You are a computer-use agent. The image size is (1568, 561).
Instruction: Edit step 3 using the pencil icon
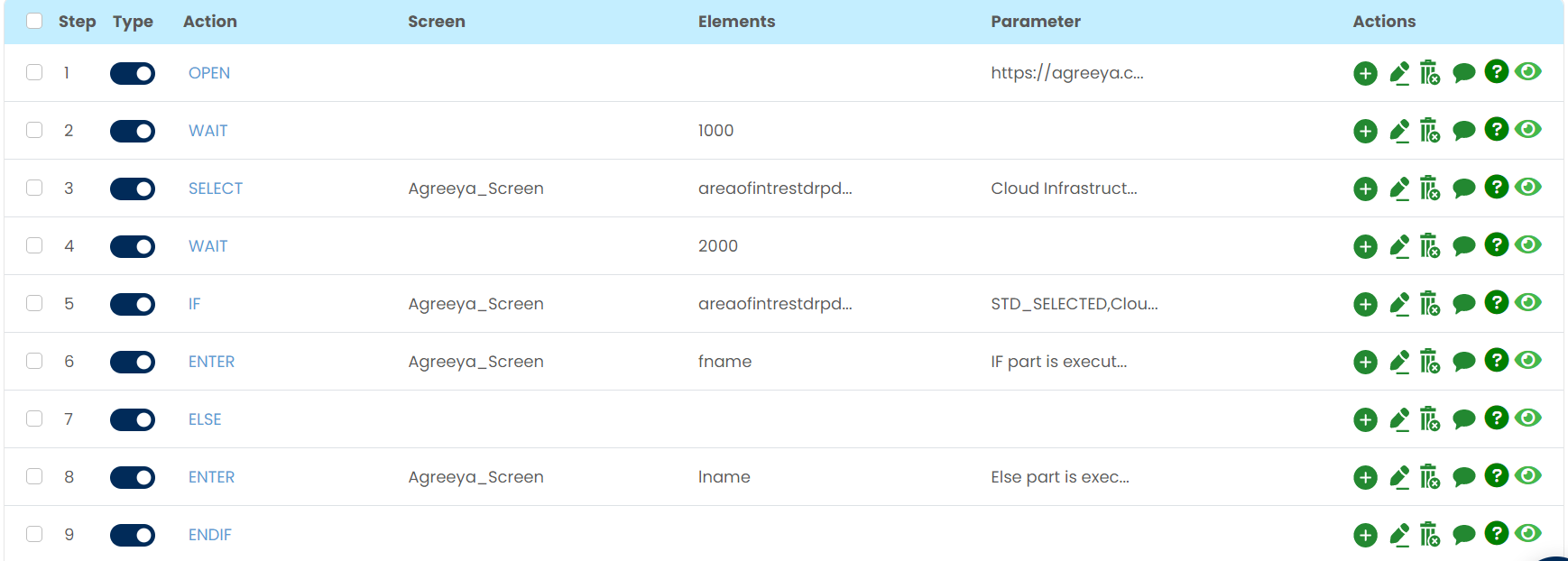[1399, 189]
